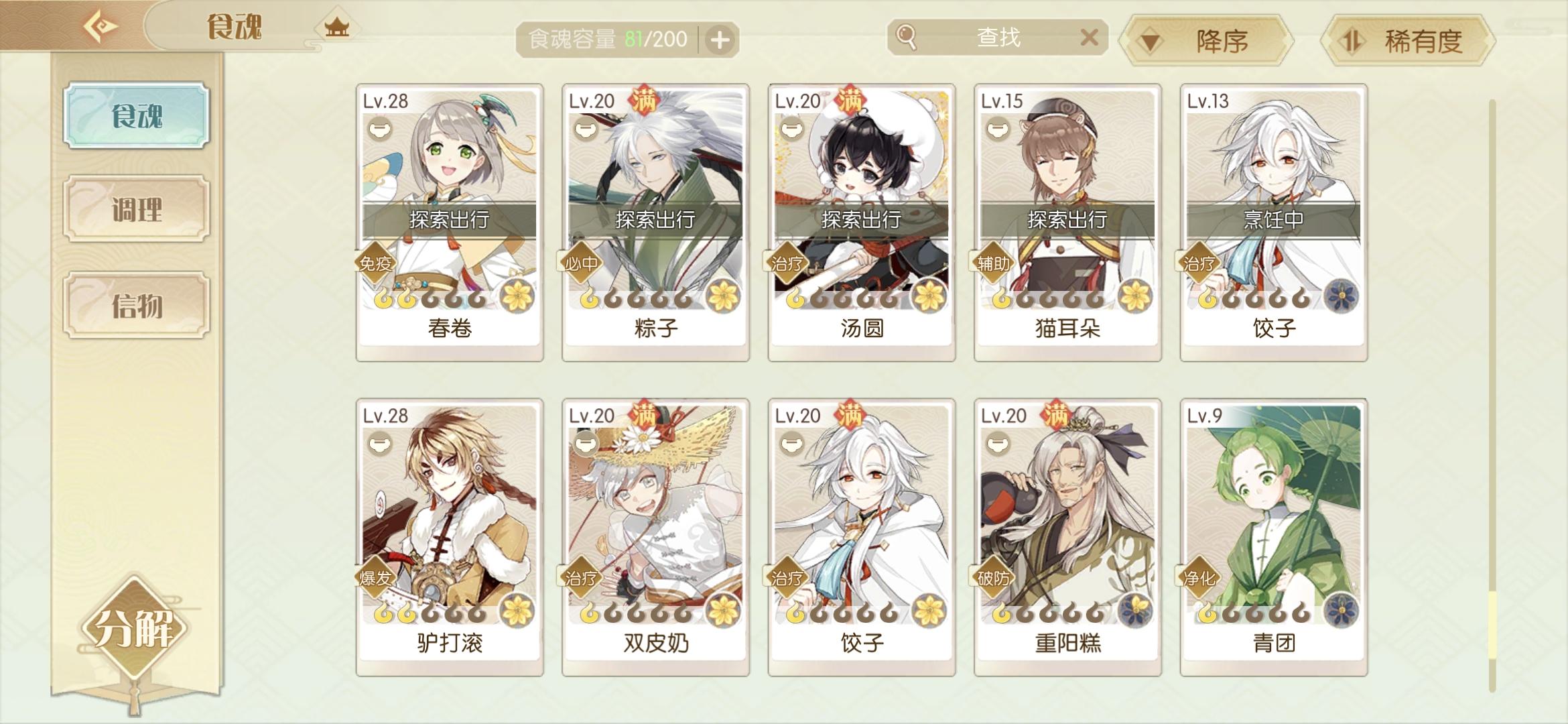This screenshot has width=1568, height=724.
Task: Tap the yellow flower badge on 春卷
Action: click(x=517, y=296)
